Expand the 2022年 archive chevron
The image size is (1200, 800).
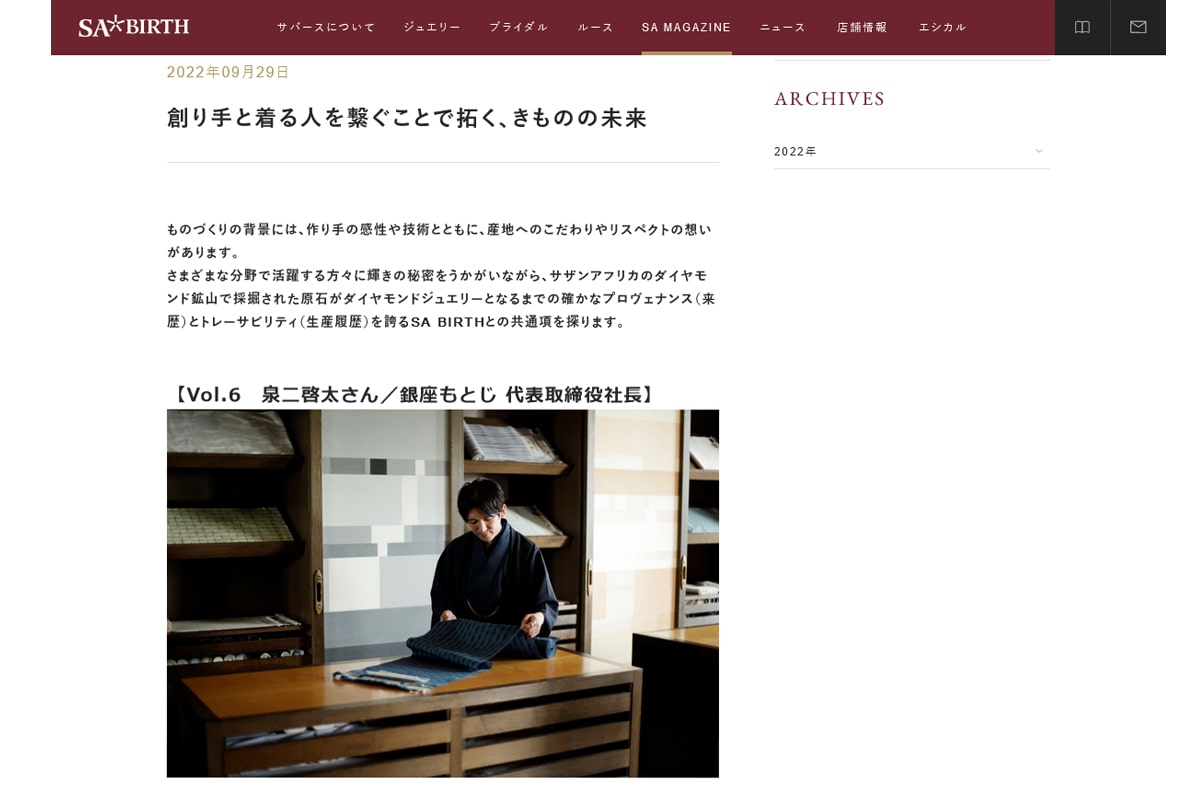point(1039,151)
